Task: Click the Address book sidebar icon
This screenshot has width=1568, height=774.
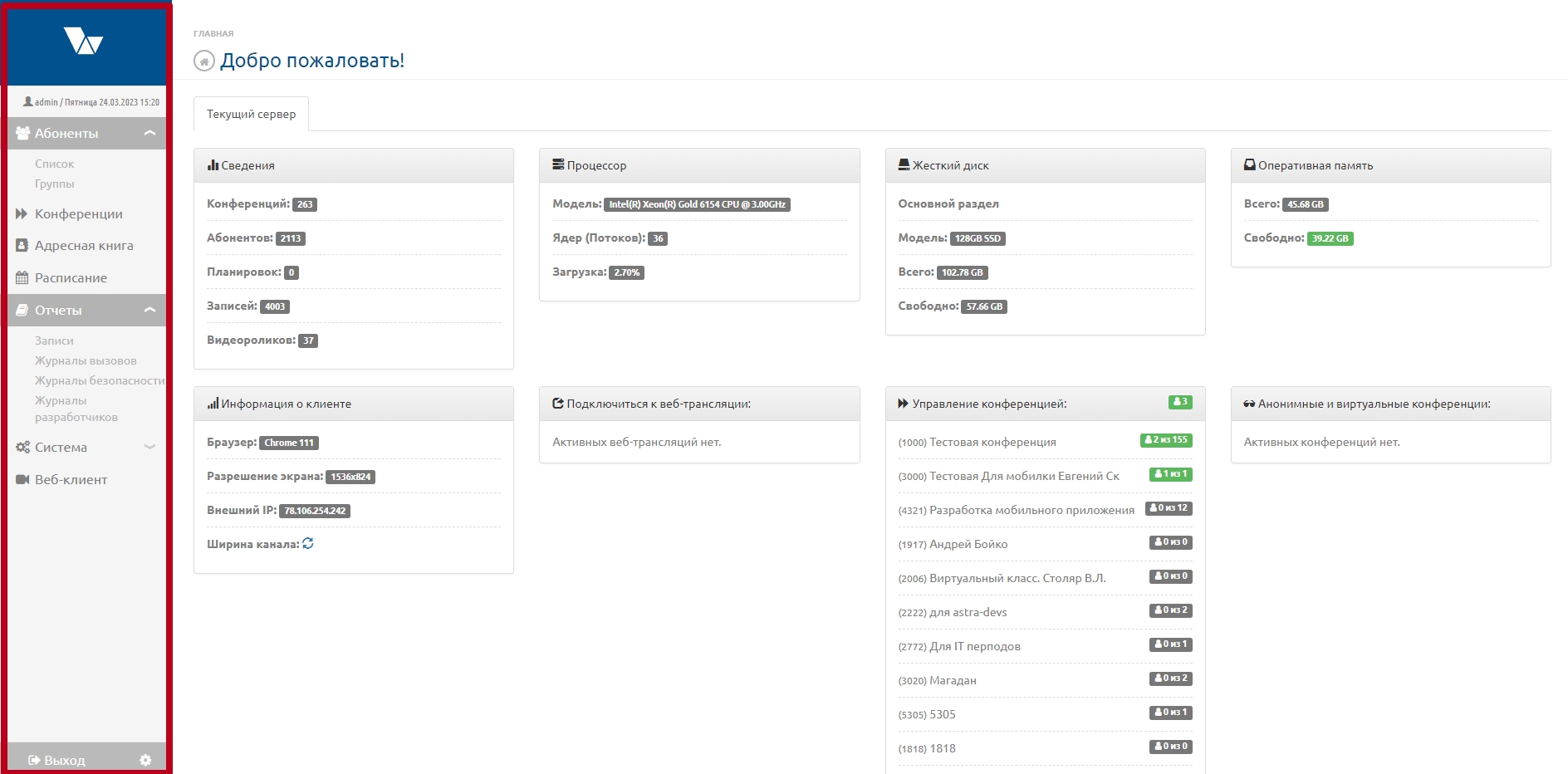Action: pyautogui.click(x=22, y=246)
